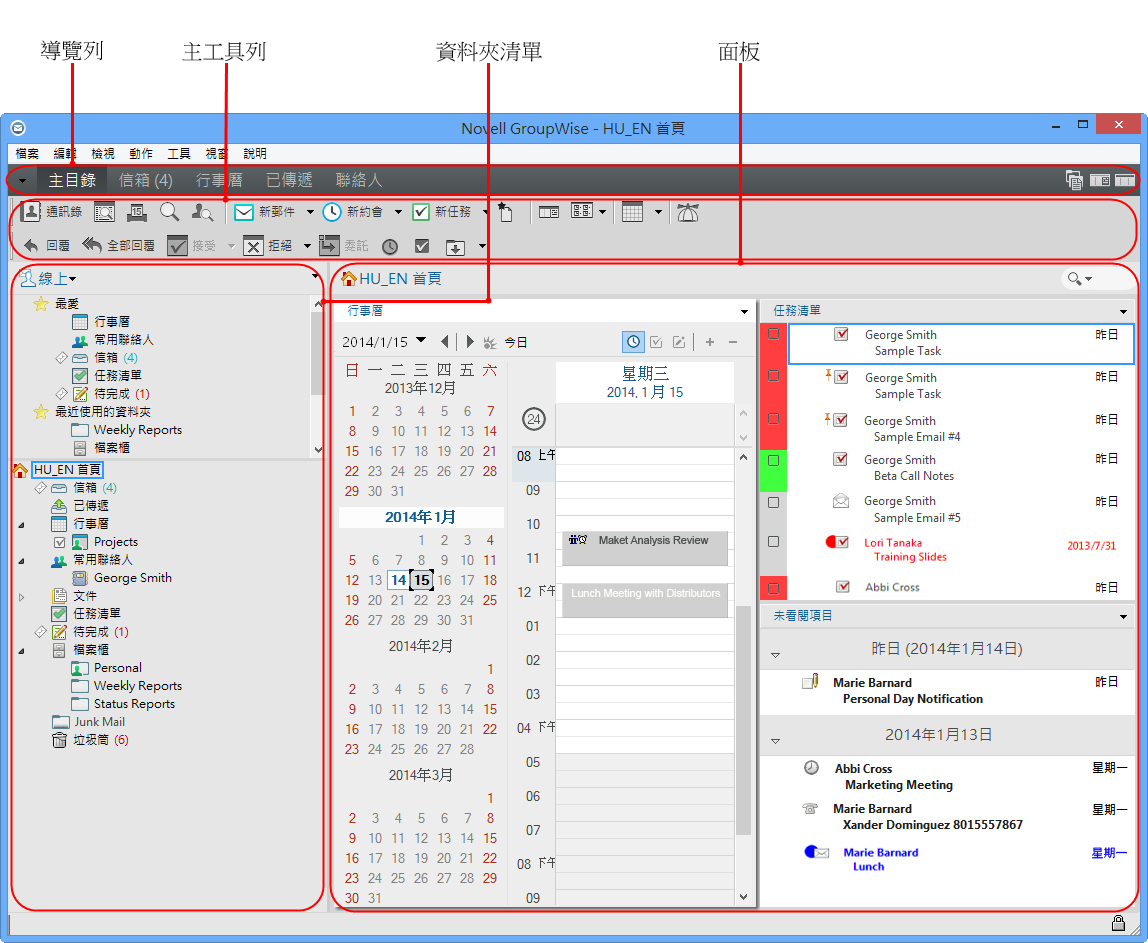Viewport: 1148px width, 943px height.
Task: Open the 任務清單 panel dropdown arrow
Action: (1123, 312)
